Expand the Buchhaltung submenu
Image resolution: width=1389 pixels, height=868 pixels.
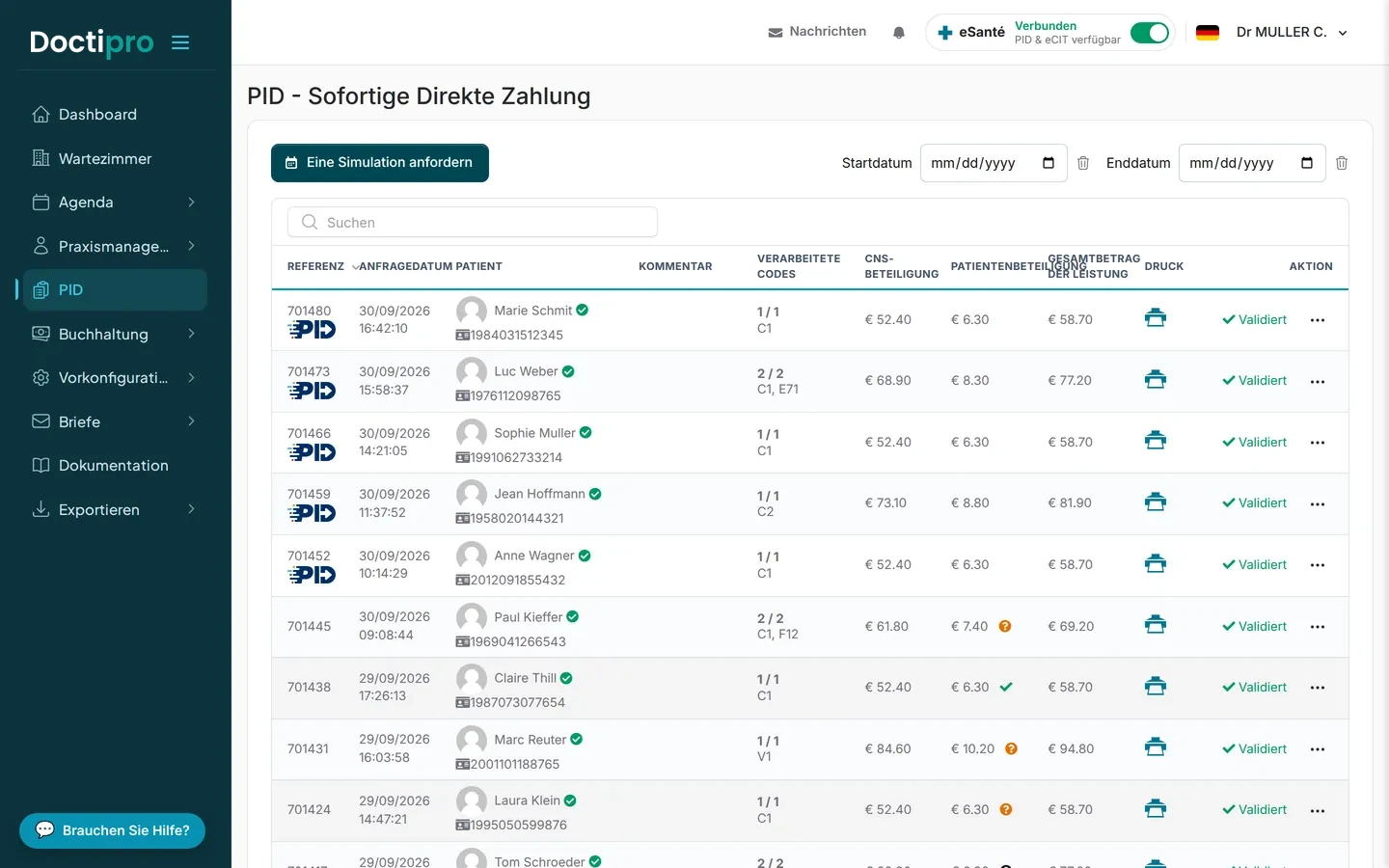point(191,334)
